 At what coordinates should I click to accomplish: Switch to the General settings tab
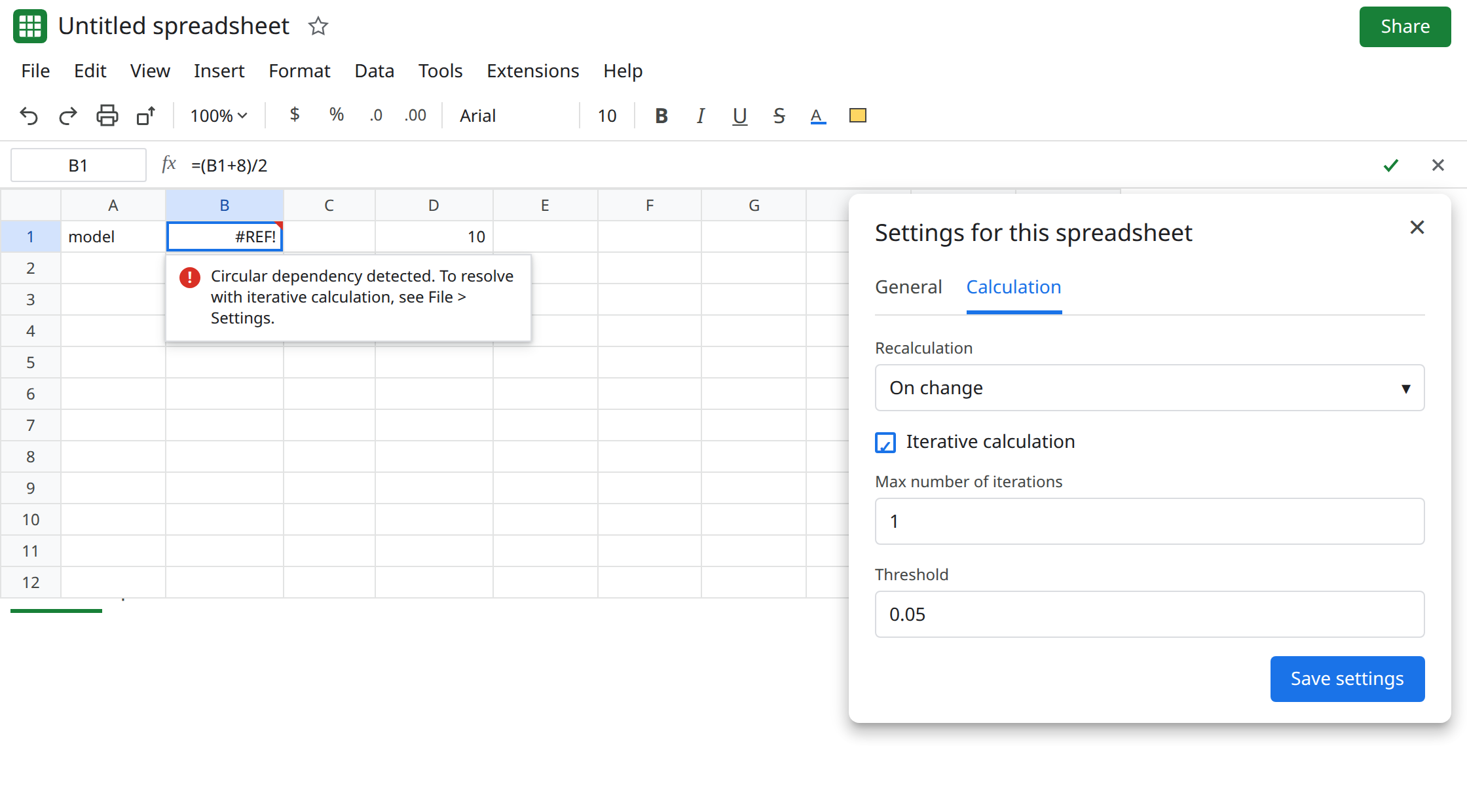click(908, 287)
